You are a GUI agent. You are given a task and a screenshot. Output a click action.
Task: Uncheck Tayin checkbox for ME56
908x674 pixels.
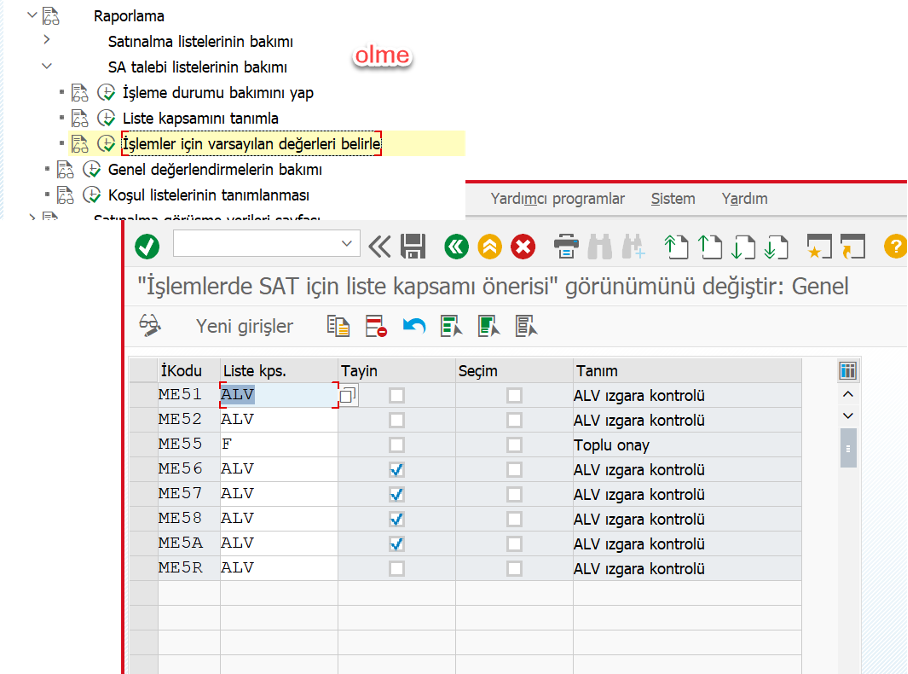[397, 470]
